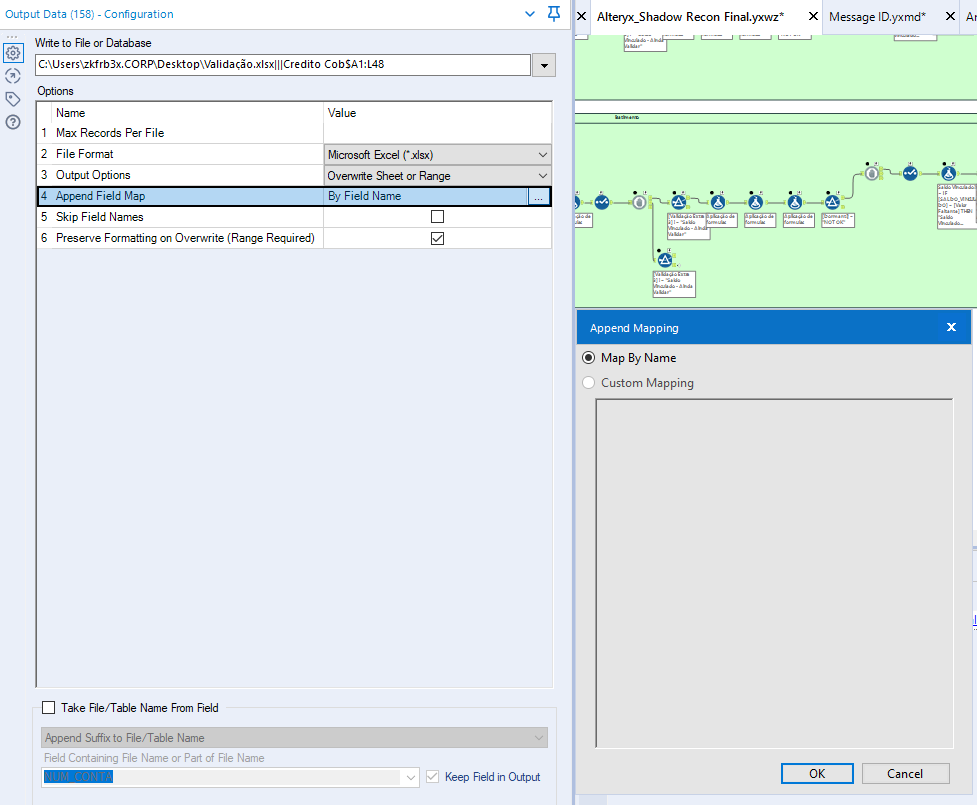Open the Help question mark icon
The image size is (977, 805).
[13, 122]
